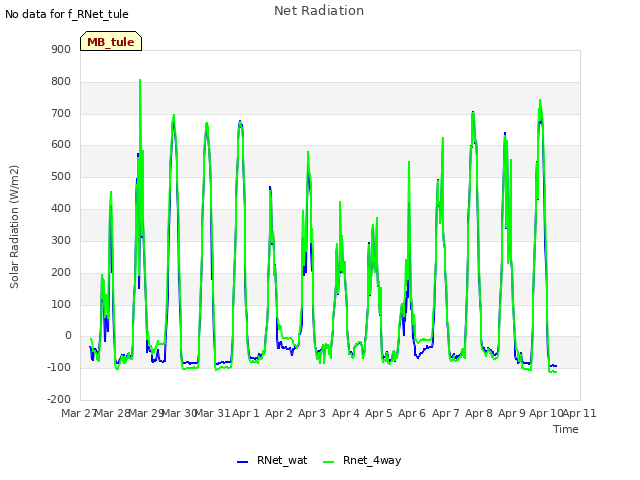
Task: Click the Apr 8 peak near 700 W/m2
Action: [x=473, y=113]
